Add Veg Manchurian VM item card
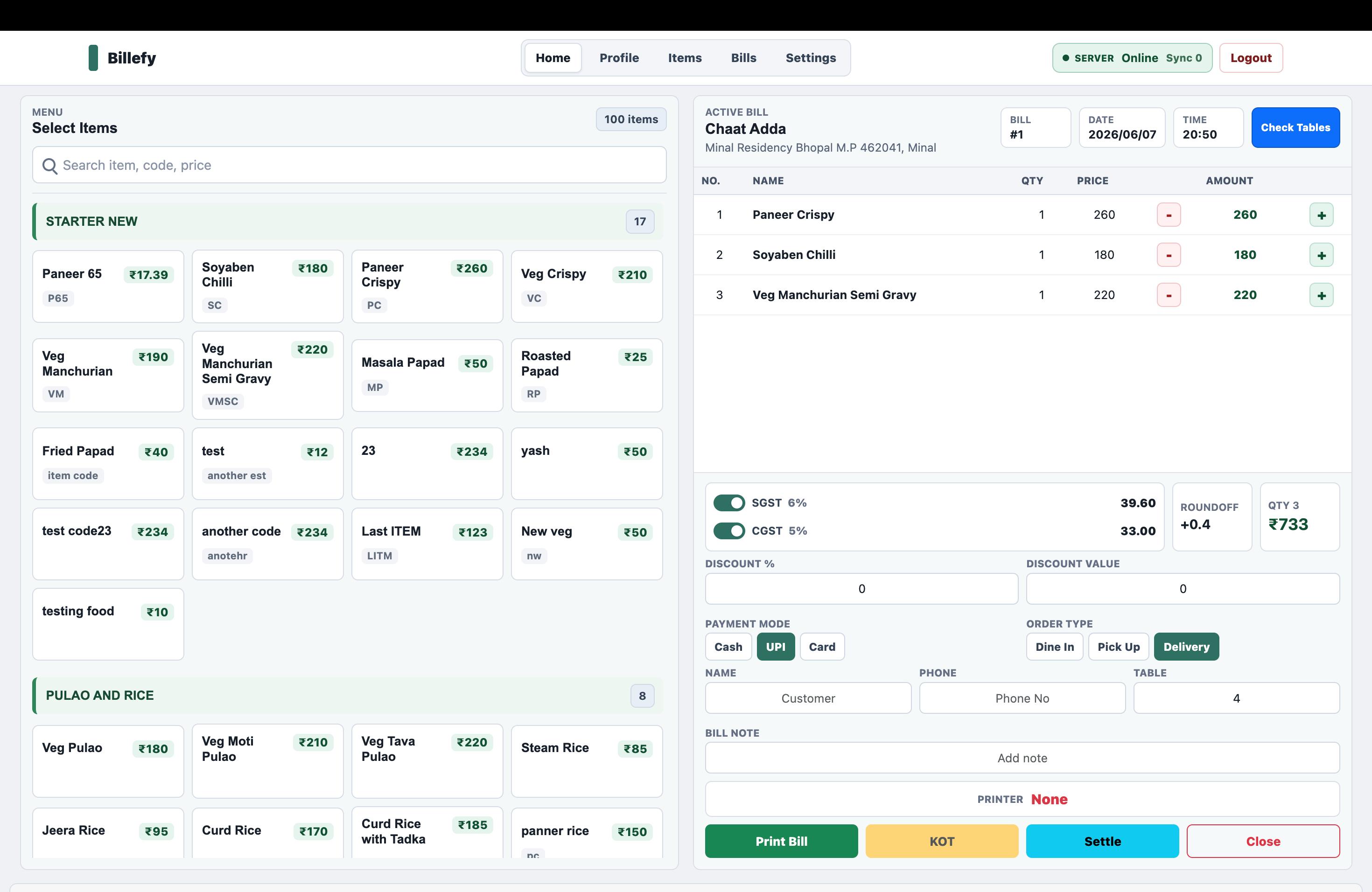Viewport: 1372px width, 892px height. pyautogui.click(x=108, y=375)
